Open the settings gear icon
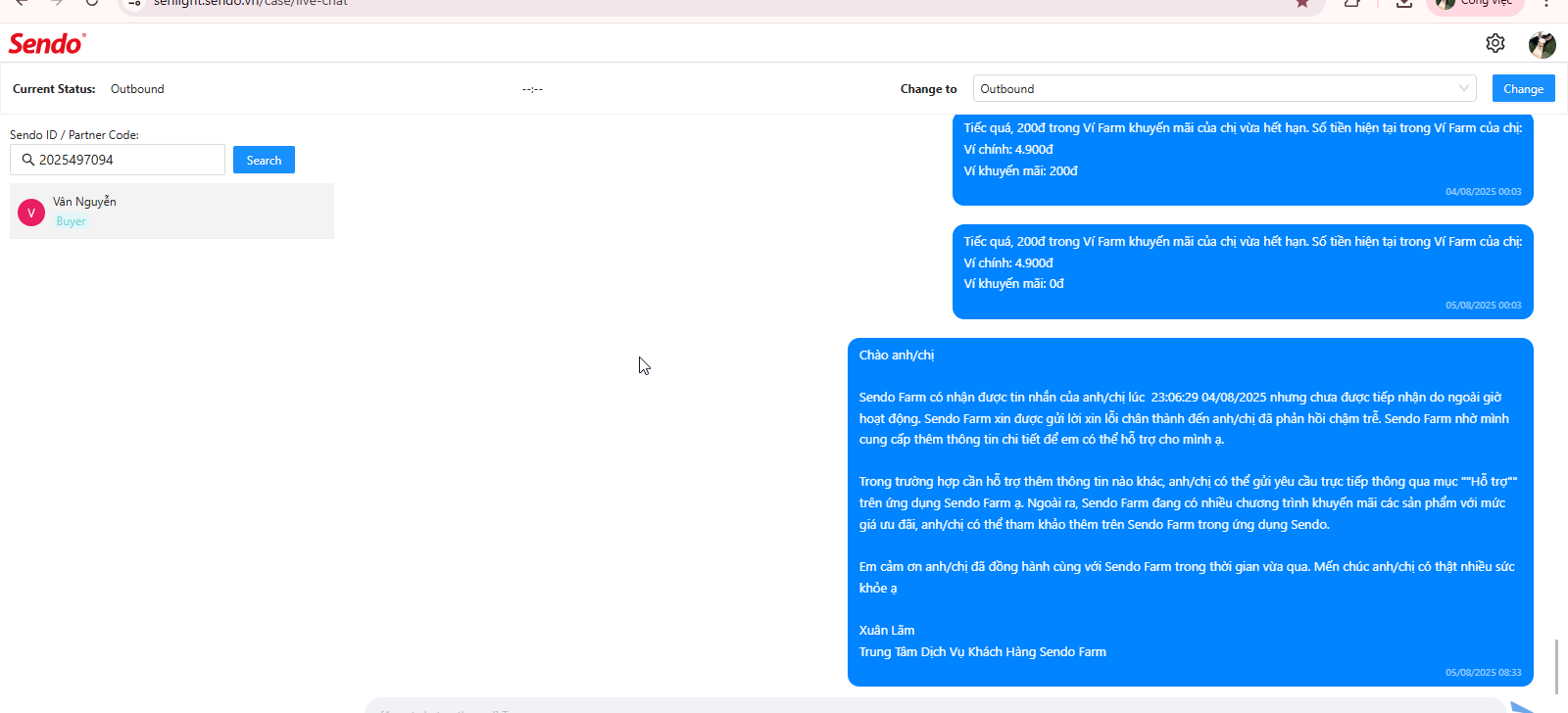Viewport: 1568px width, 713px height. click(1495, 43)
